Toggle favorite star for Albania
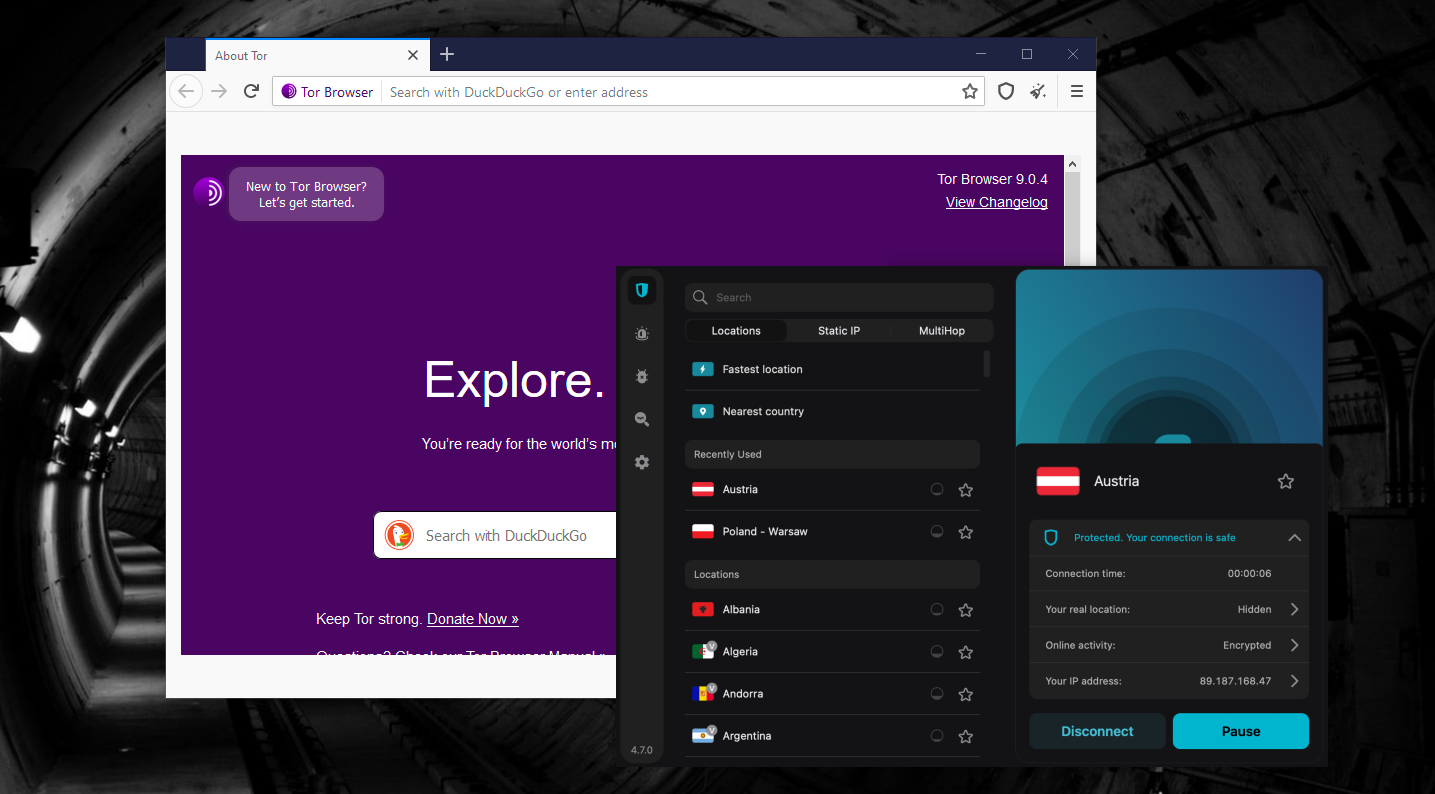This screenshot has height=794, width=1435. click(966, 610)
